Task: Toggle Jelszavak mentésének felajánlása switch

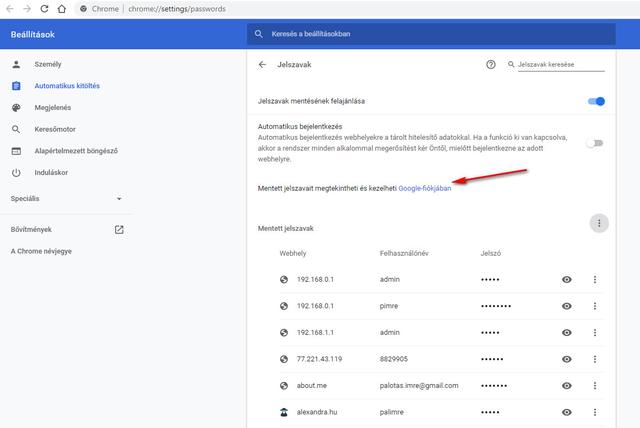Action: pyautogui.click(x=596, y=101)
